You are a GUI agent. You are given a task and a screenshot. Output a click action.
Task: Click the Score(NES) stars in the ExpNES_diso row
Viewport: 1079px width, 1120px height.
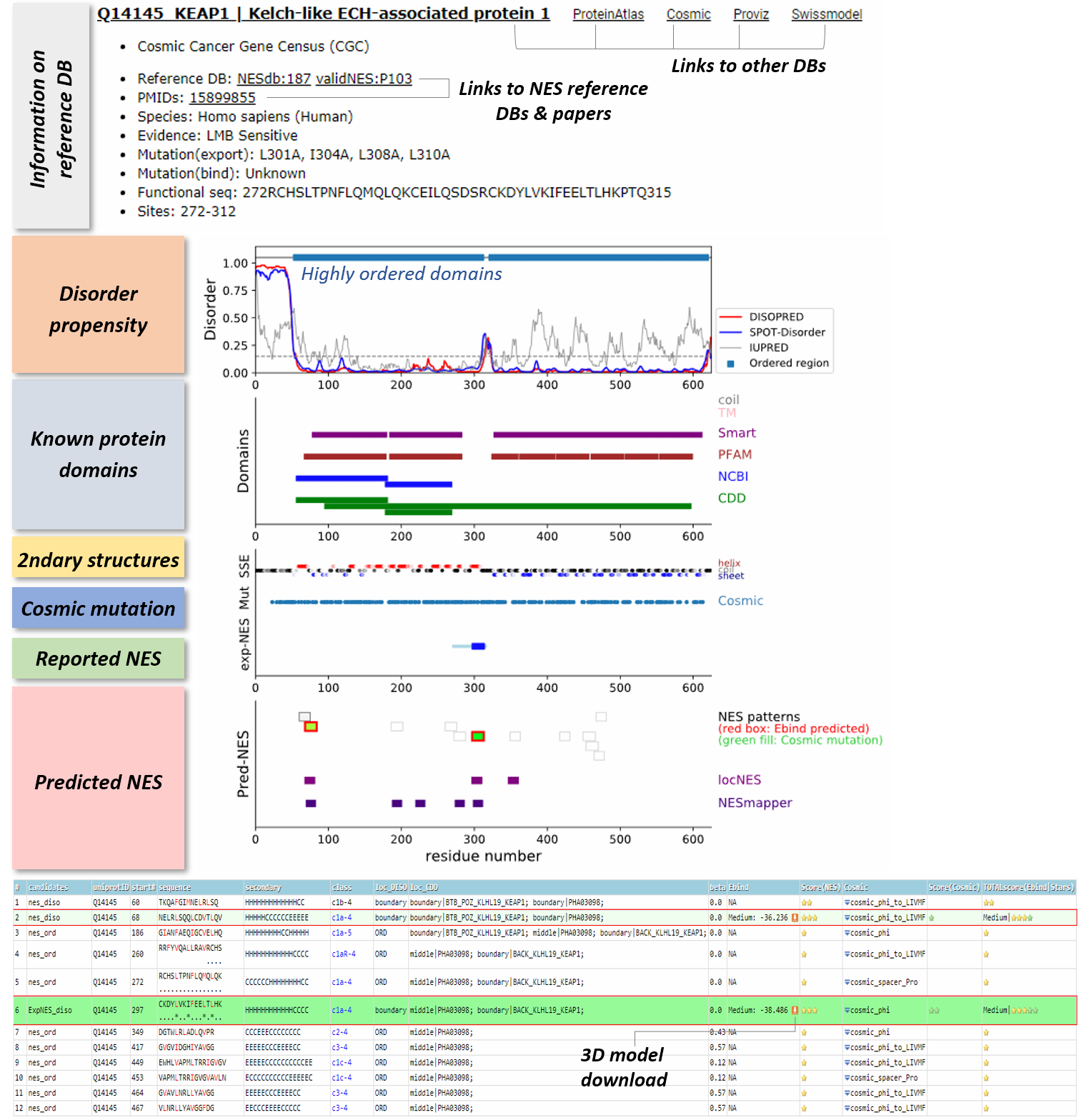[810, 1010]
